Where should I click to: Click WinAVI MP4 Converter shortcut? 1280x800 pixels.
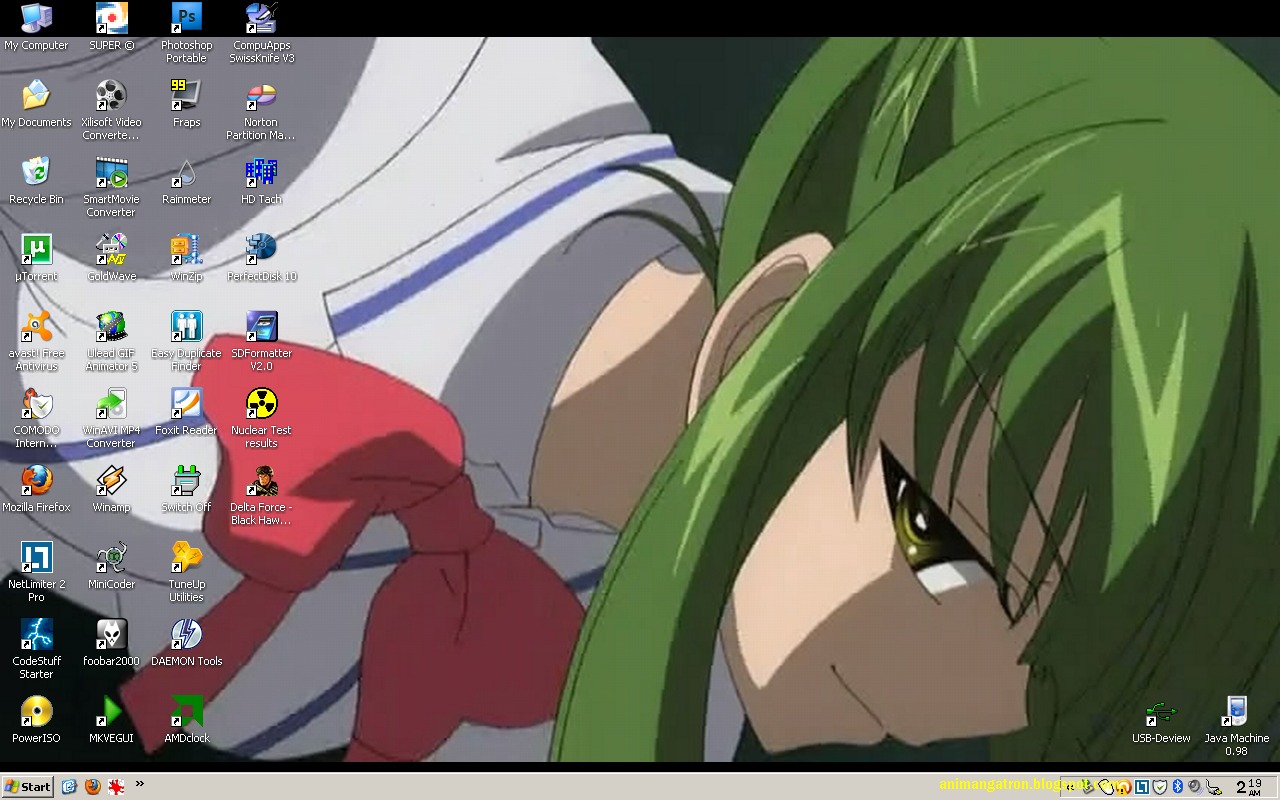111,418
